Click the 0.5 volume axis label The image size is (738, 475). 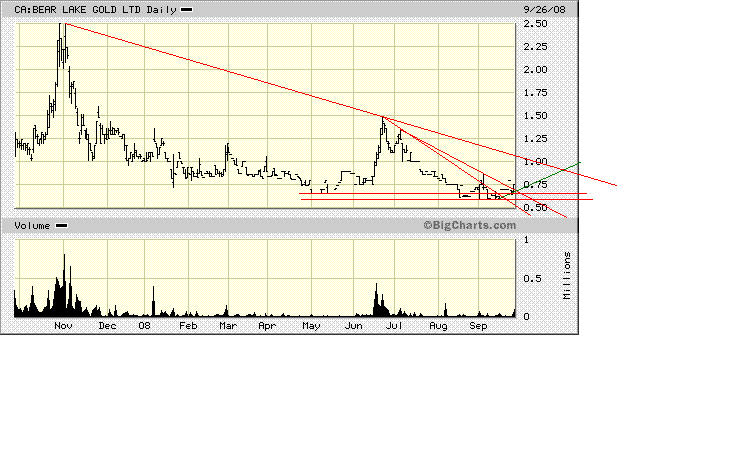pos(532,279)
